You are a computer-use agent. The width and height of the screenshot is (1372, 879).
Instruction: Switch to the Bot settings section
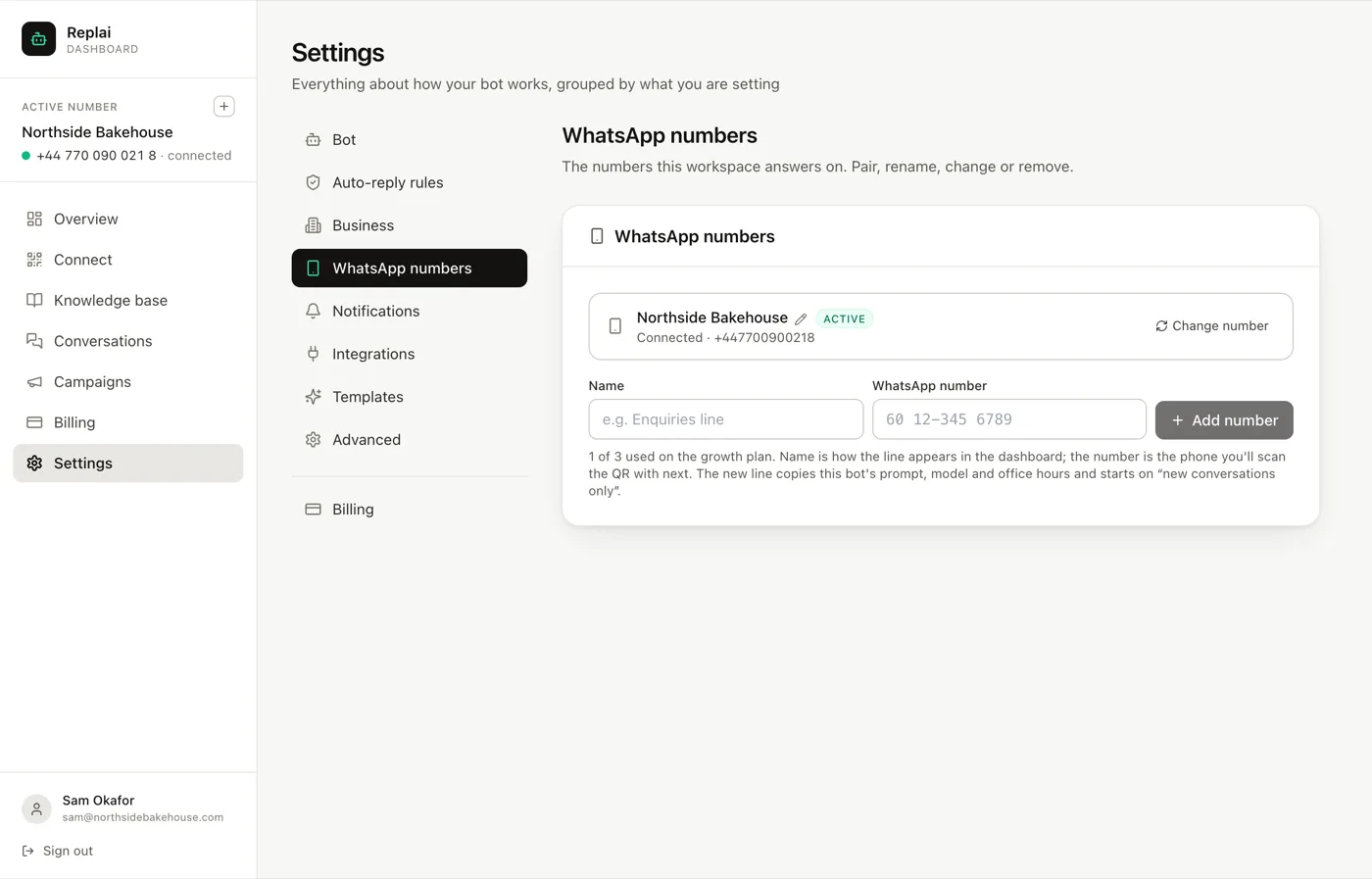(x=410, y=140)
